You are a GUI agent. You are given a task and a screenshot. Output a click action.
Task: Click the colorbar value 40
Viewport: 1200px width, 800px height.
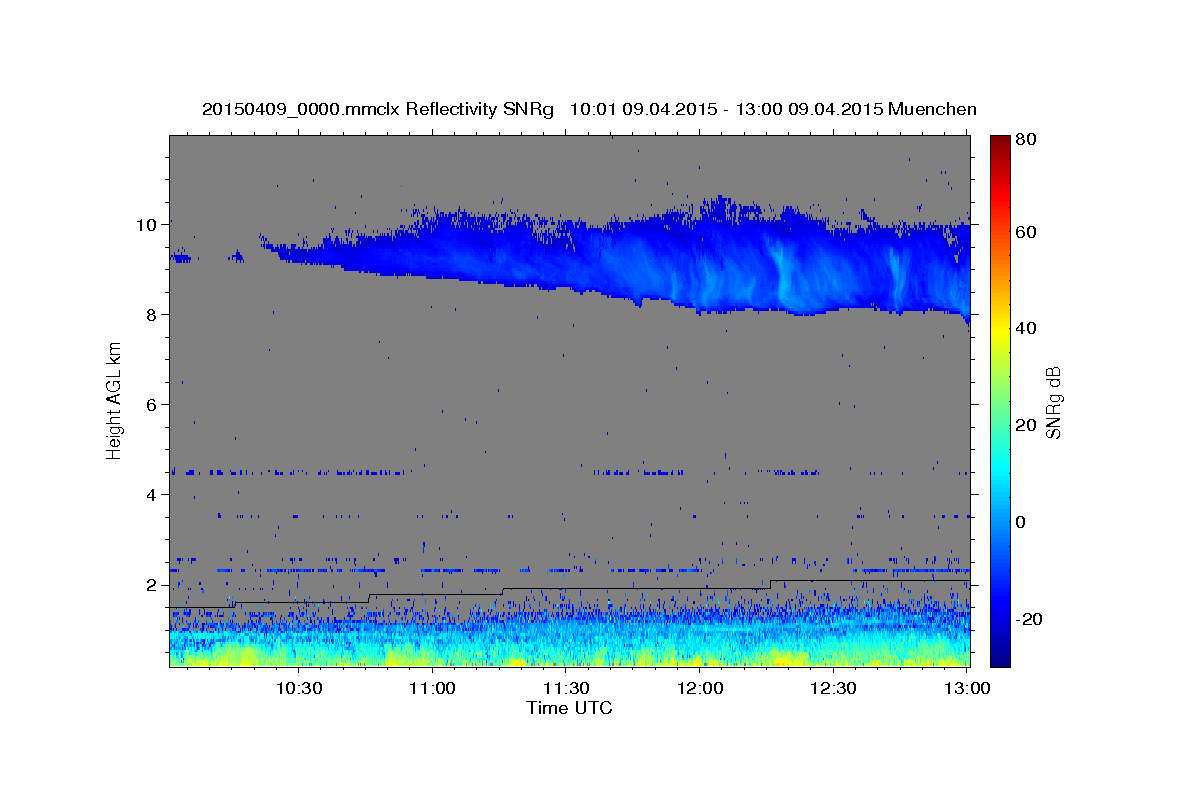tap(1024, 329)
